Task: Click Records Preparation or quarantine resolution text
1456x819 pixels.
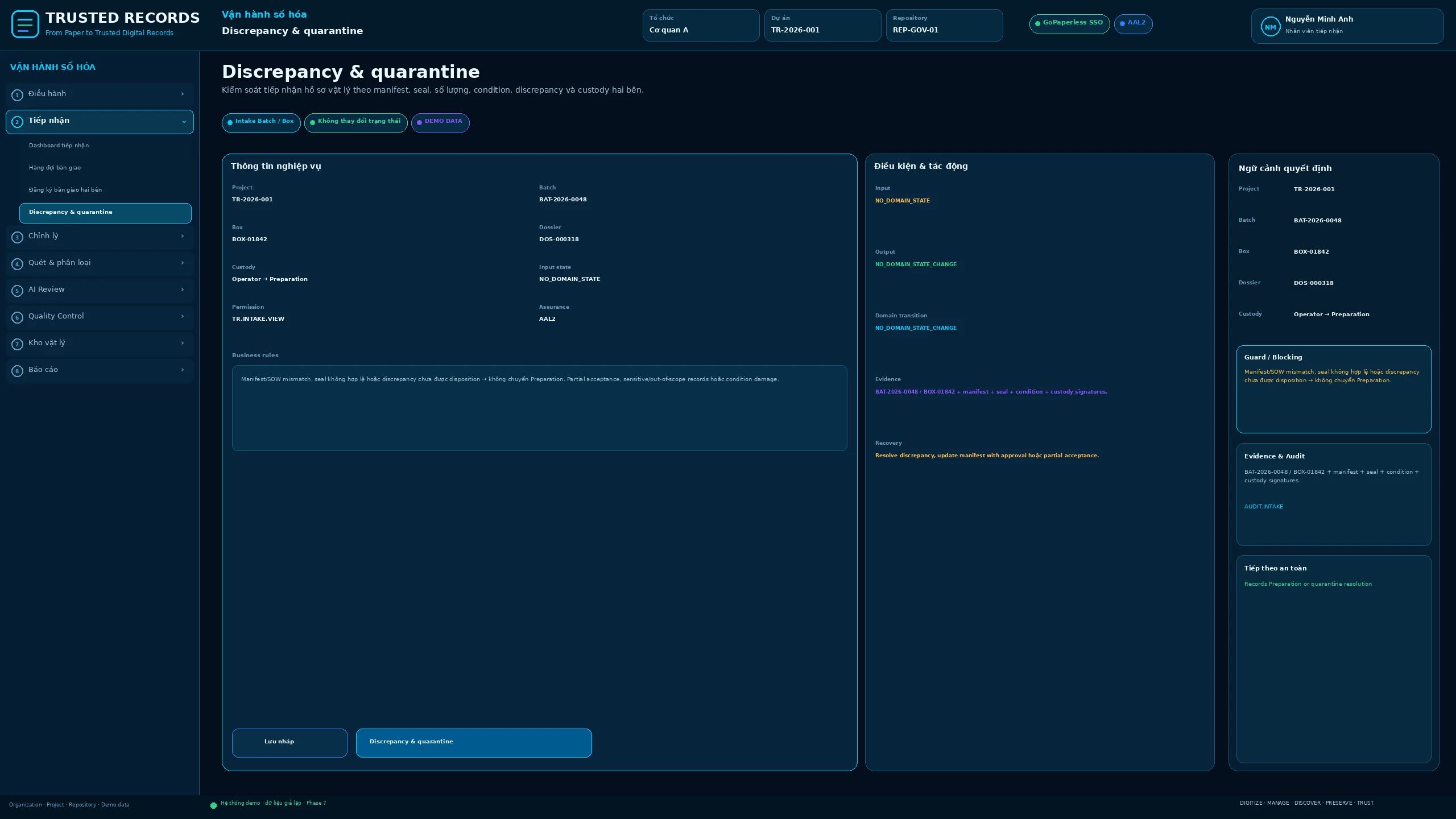Action: coord(1308,584)
